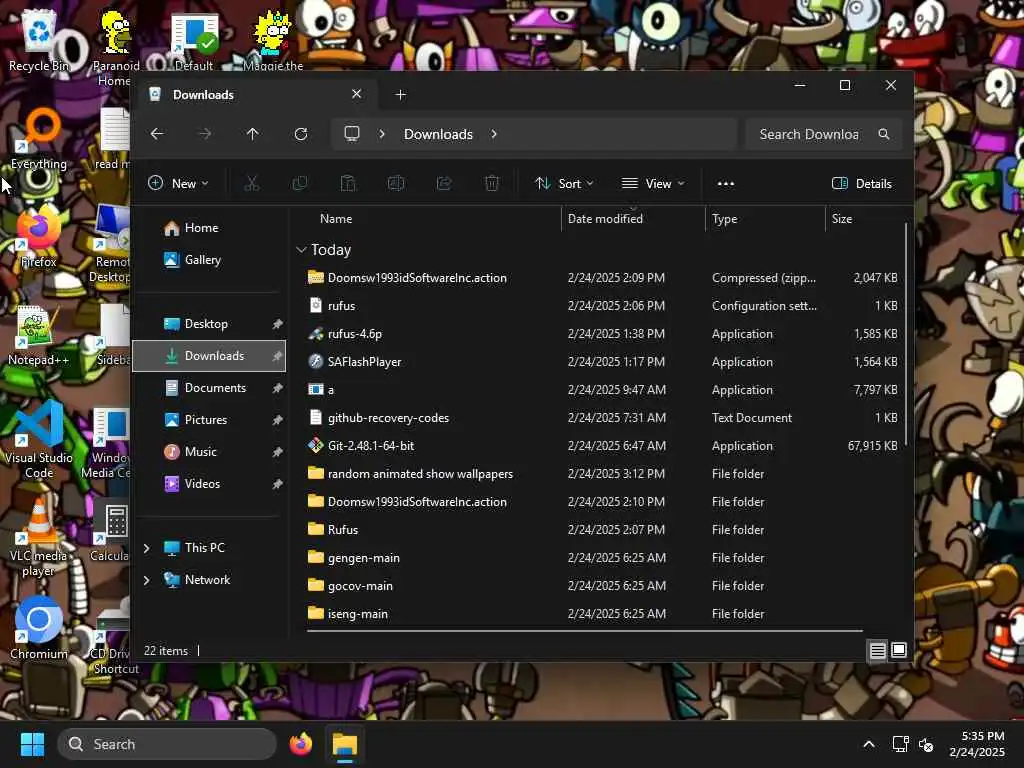Open the View dropdown menu
The image size is (1024, 768).
click(653, 184)
